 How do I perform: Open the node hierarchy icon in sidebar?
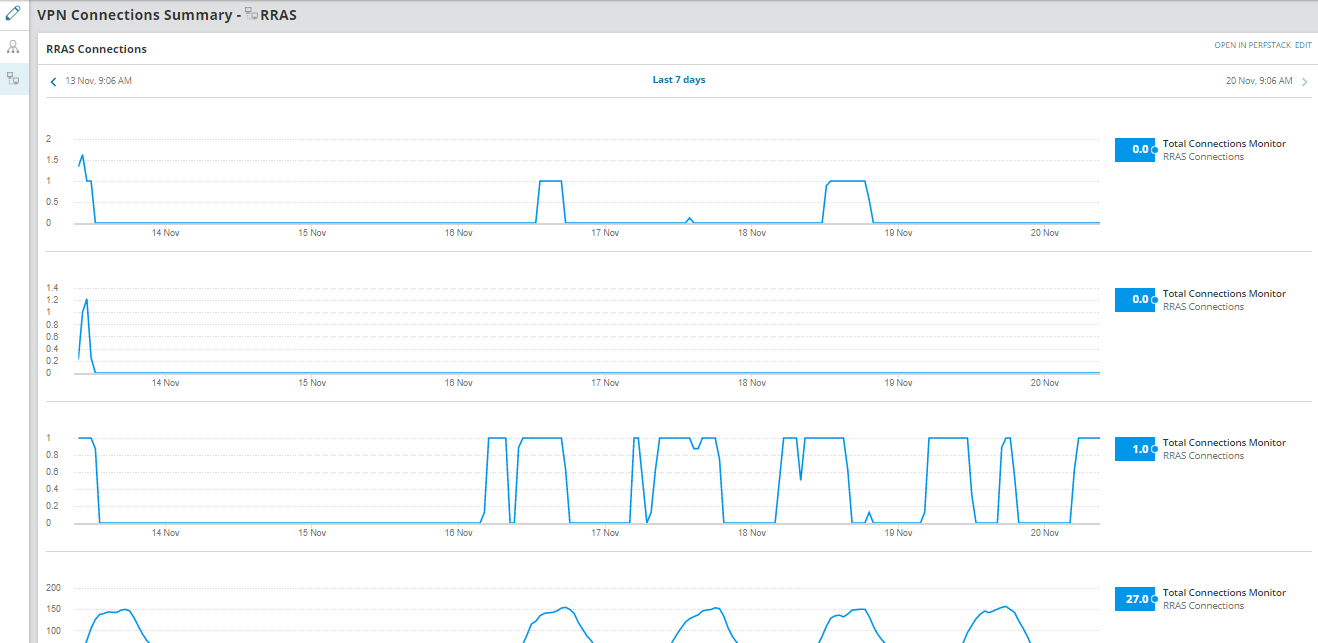13,47
